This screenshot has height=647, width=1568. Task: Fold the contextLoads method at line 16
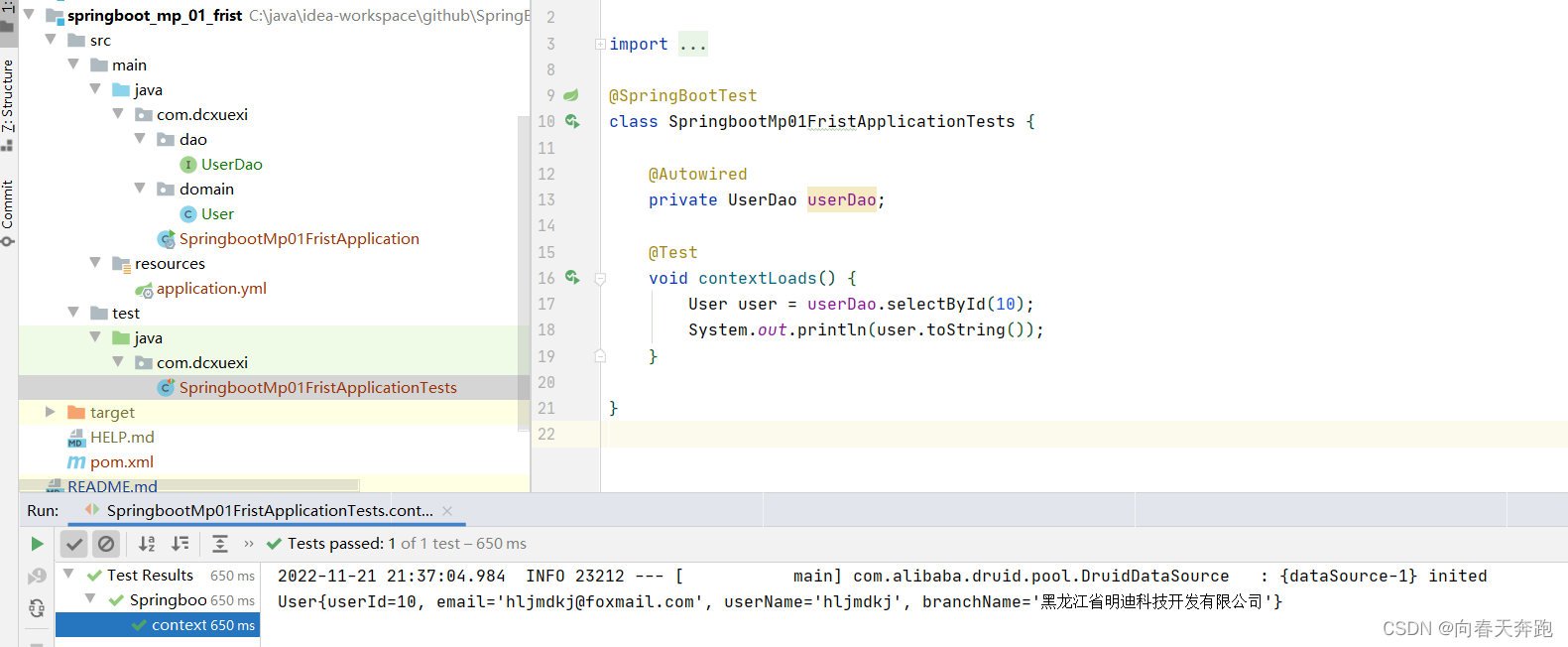point(600,279)
